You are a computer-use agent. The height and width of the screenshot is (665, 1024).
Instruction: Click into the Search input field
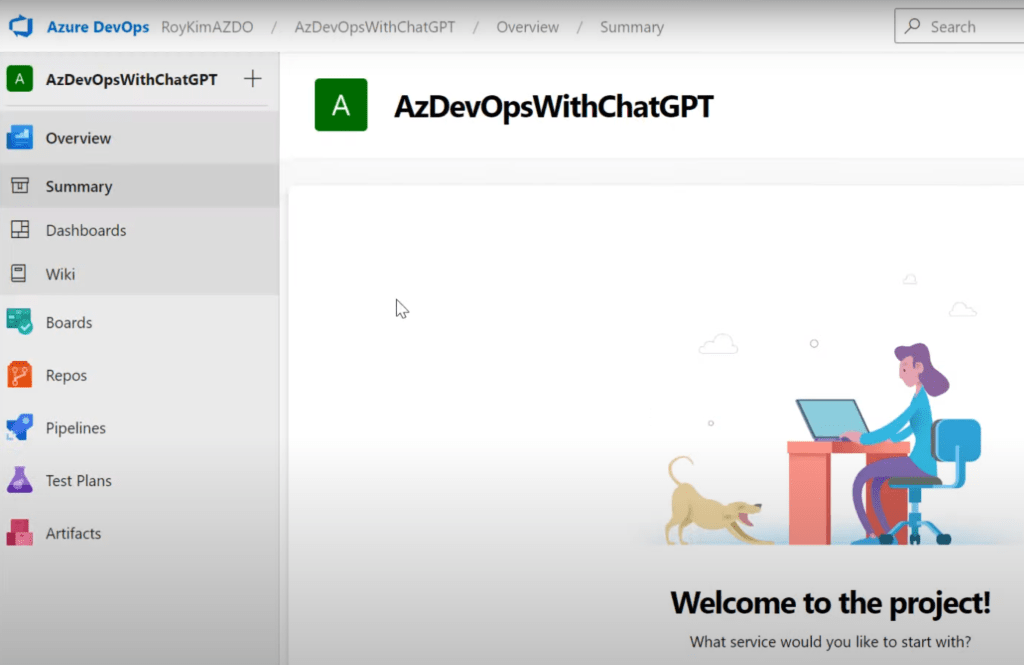tap(970, 27)
